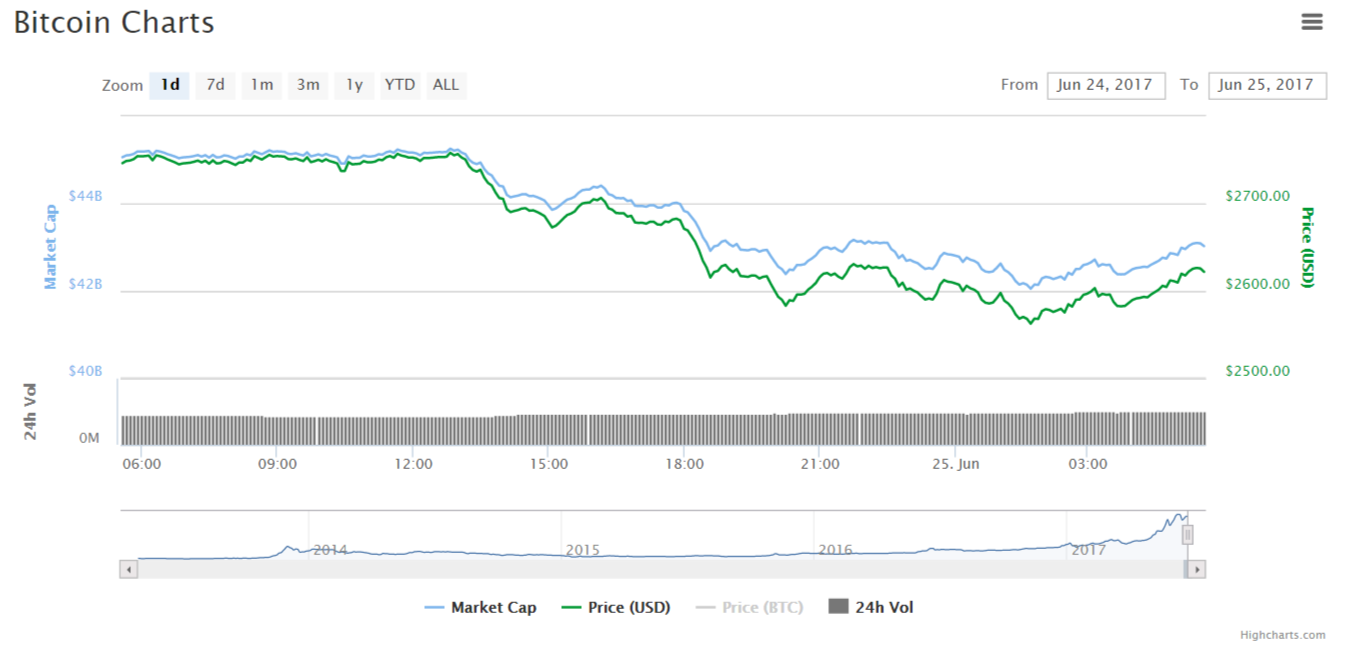This screenshot has width=1358, height=650.
Task: Open the chart context hamburger menu
Action: tap(1312, 22)
